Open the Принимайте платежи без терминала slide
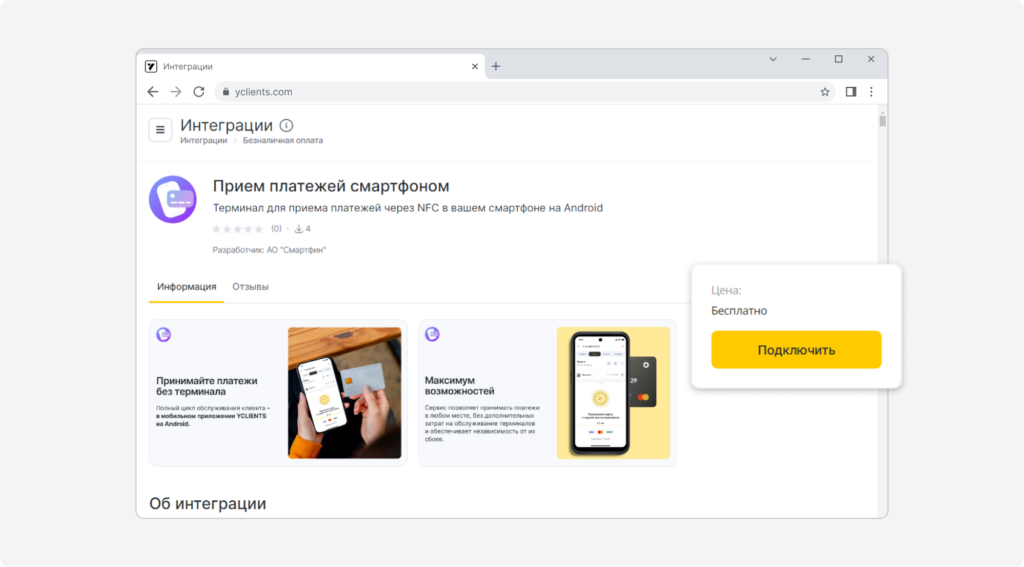1024x567 pixels. pos(278,393)
